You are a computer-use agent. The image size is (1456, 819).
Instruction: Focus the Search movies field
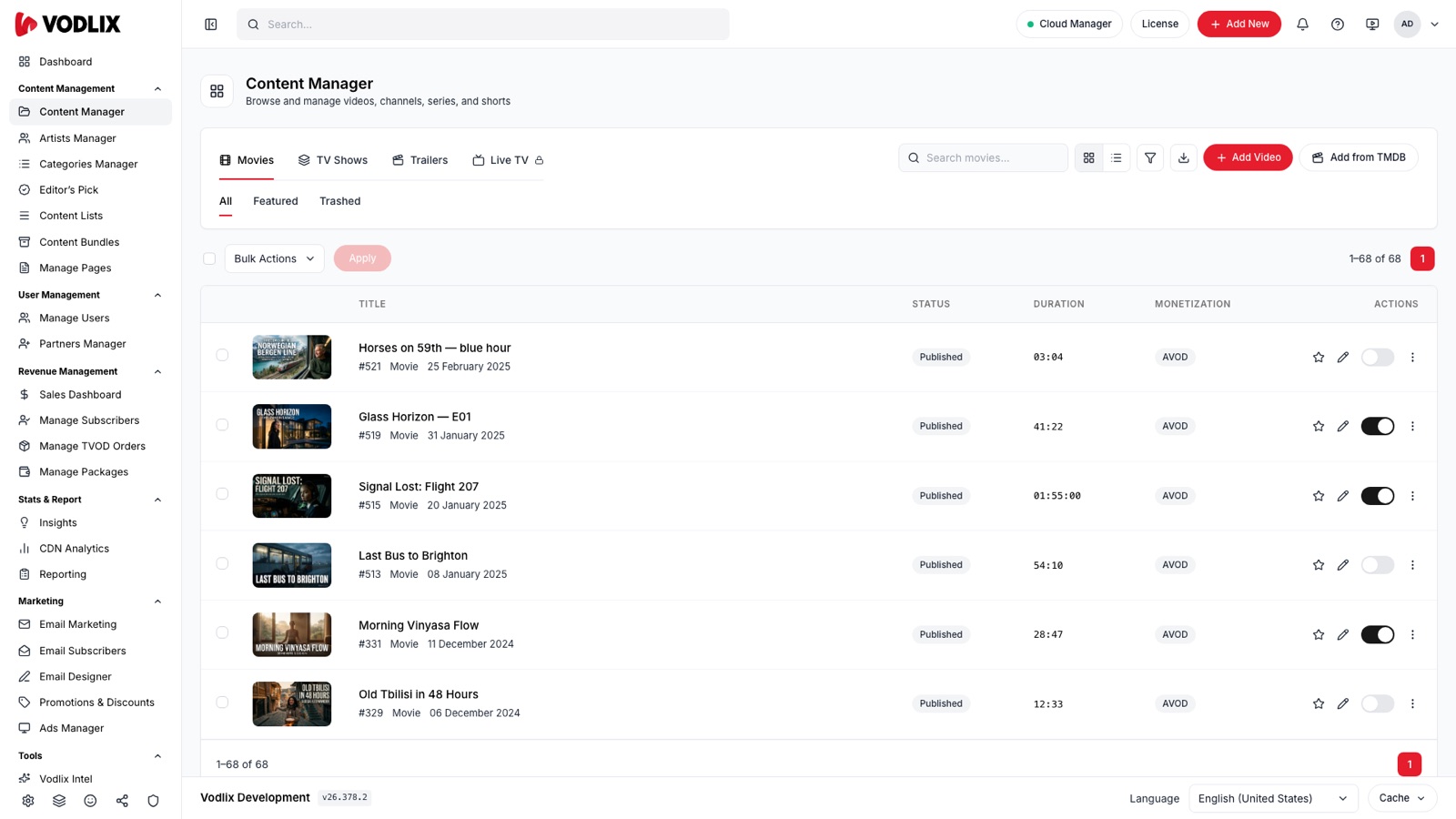[x=983, y=158]
